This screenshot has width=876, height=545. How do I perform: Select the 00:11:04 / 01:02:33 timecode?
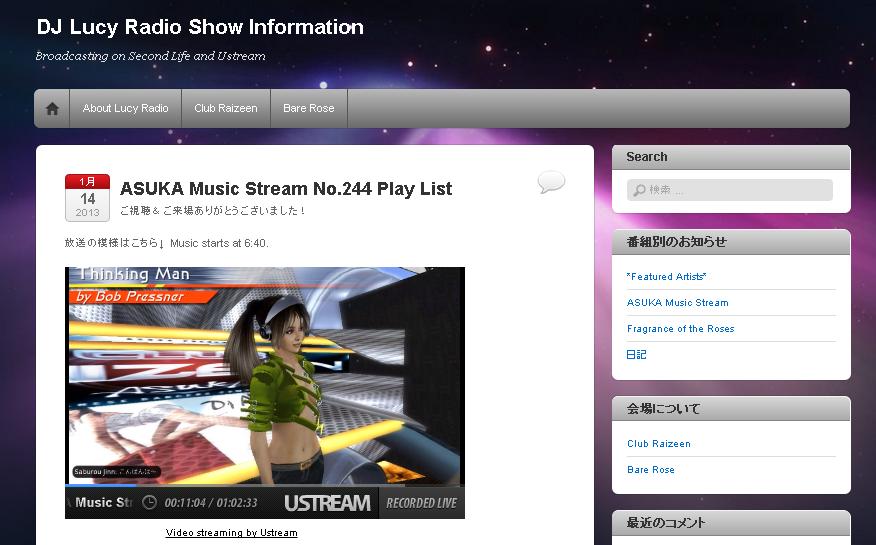(x=211, y=503)
